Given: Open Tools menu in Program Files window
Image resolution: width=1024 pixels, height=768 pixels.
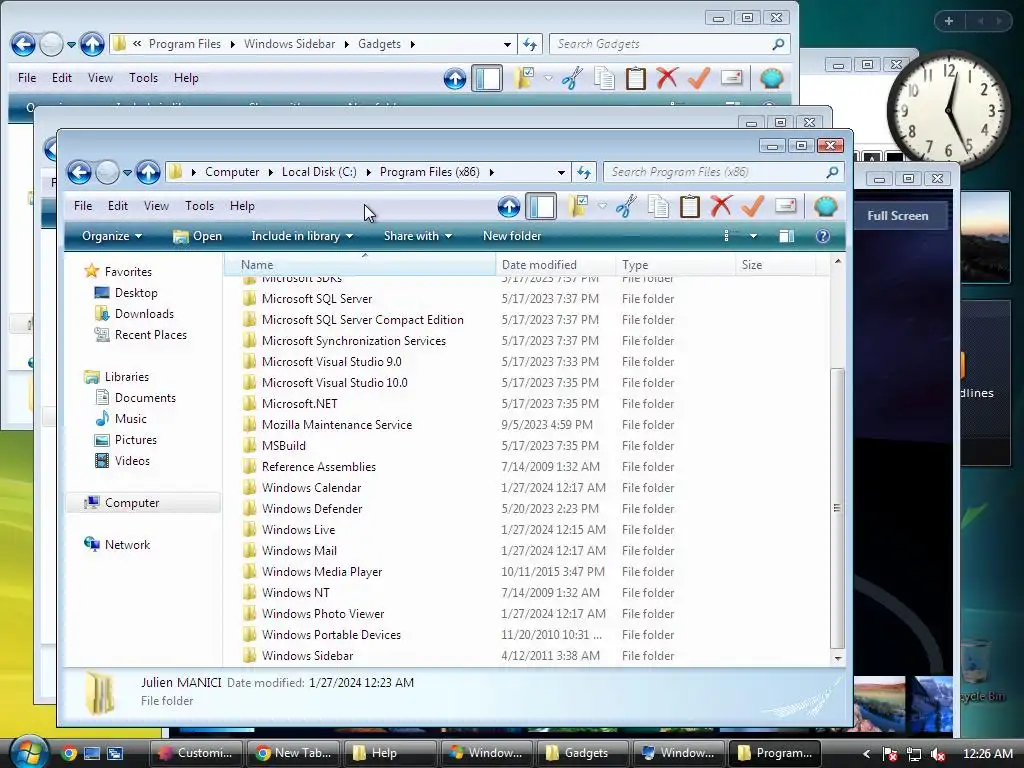Looking at the screenshot, I should coord(199,206).
